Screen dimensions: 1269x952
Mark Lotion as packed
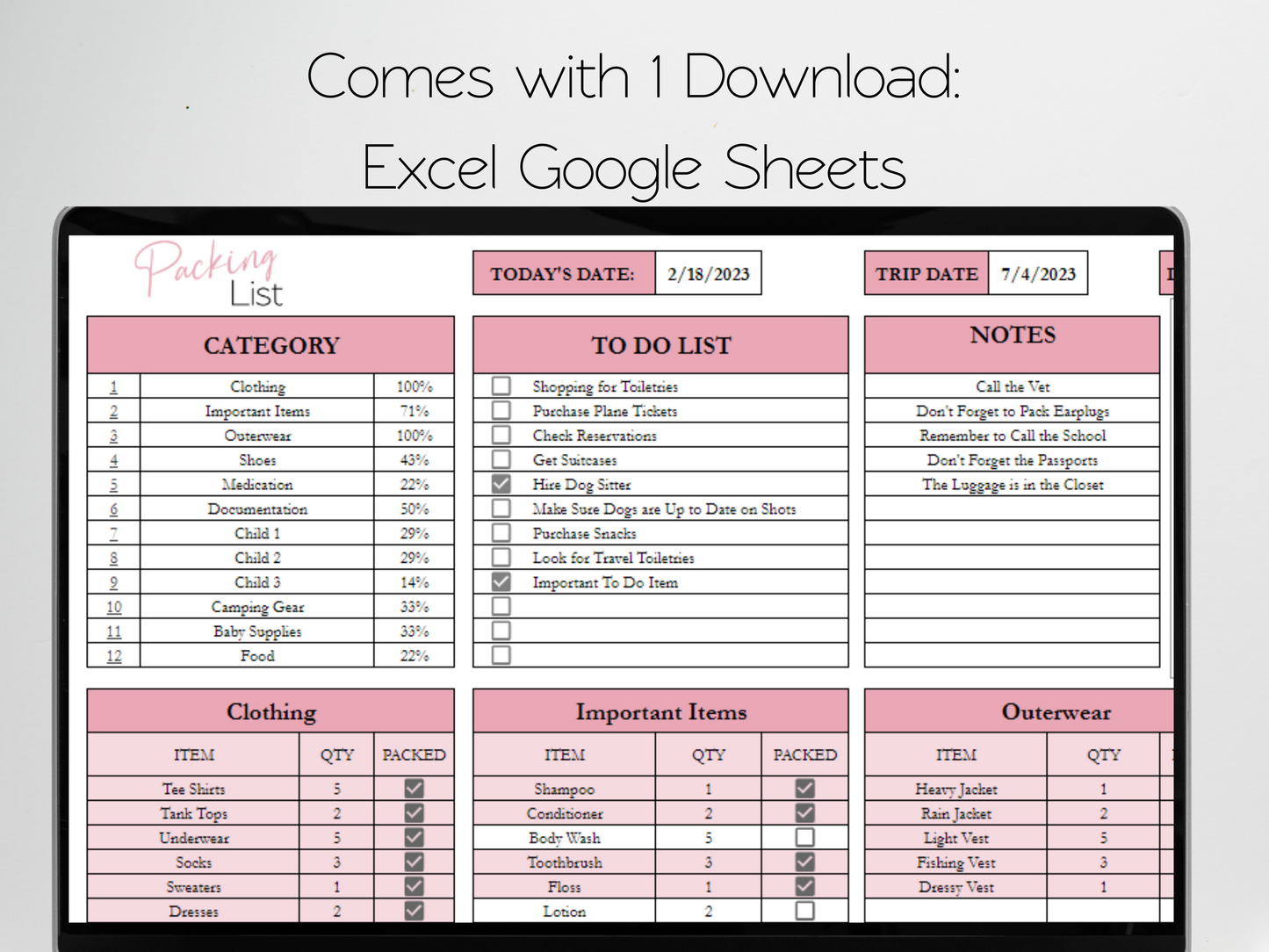click(804, 911)
